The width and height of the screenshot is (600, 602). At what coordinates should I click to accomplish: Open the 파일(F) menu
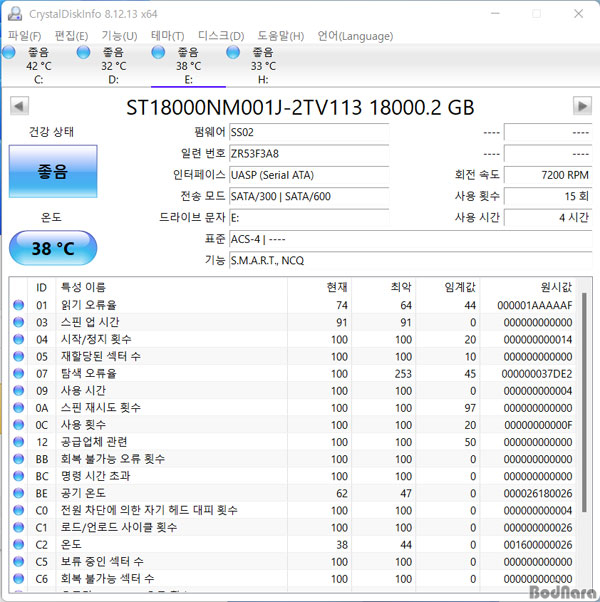[x=25, y=36]
